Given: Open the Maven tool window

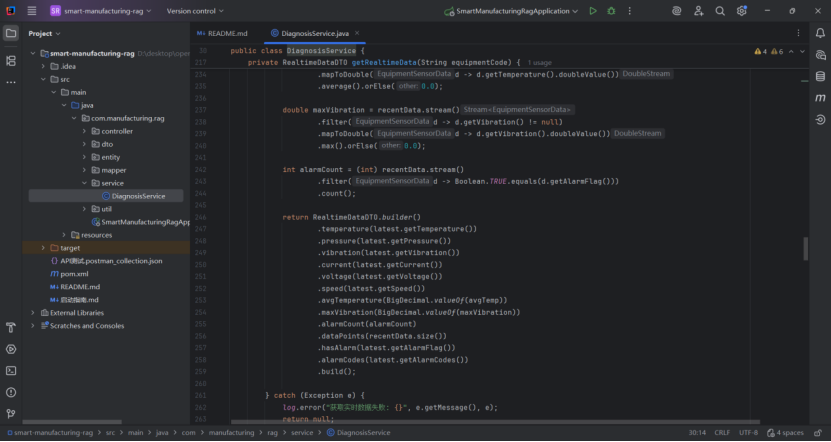Looking at the screenshot, I should click(820, 98).
